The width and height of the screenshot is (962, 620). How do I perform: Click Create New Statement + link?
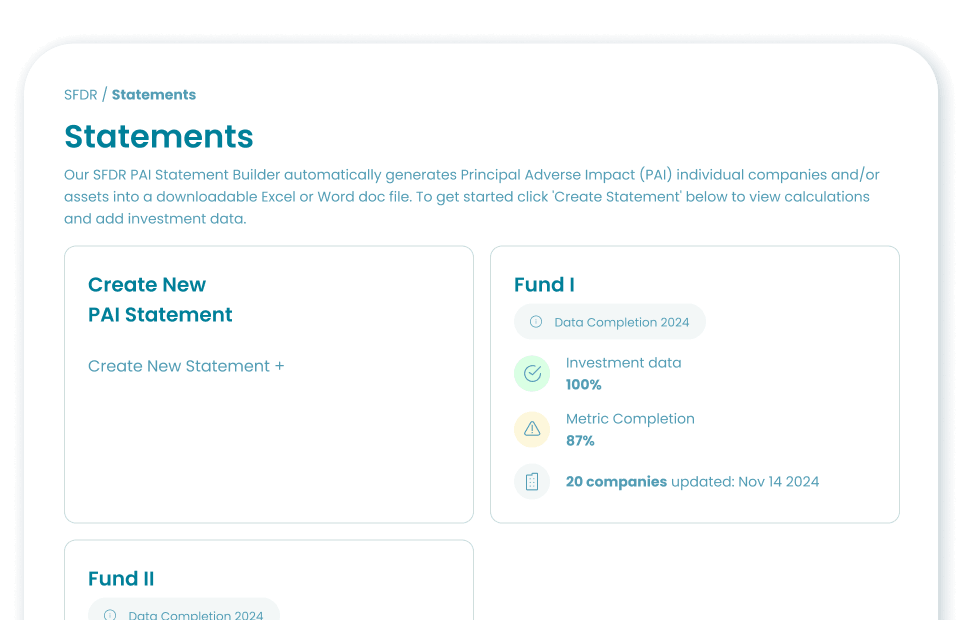(x=186, y=366)
